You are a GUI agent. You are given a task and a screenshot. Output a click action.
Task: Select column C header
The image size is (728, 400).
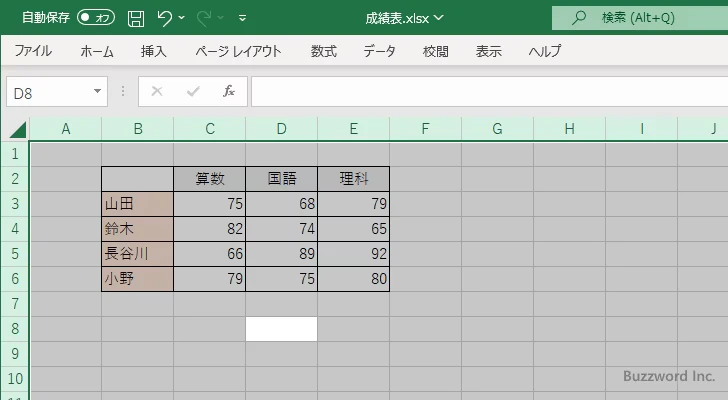coord(210,129)
